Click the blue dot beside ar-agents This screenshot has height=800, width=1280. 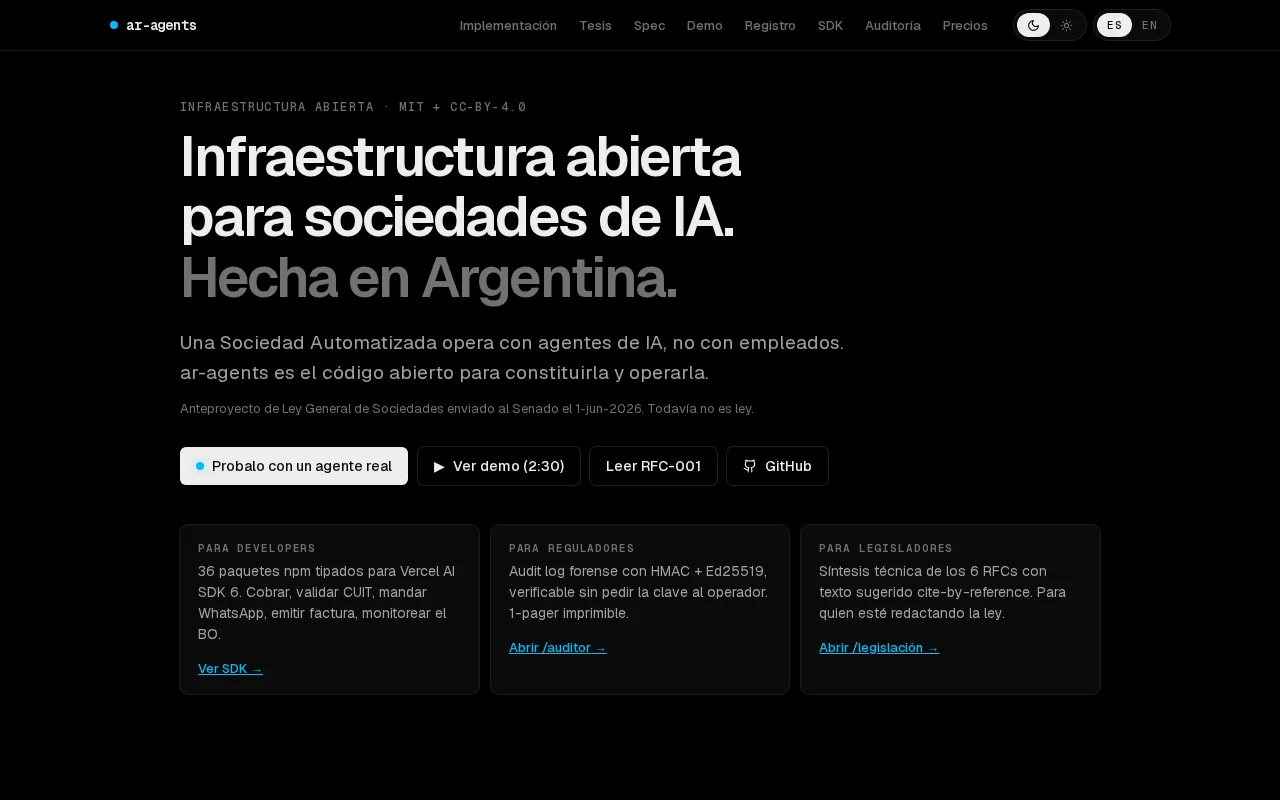[x=114, y=25]
